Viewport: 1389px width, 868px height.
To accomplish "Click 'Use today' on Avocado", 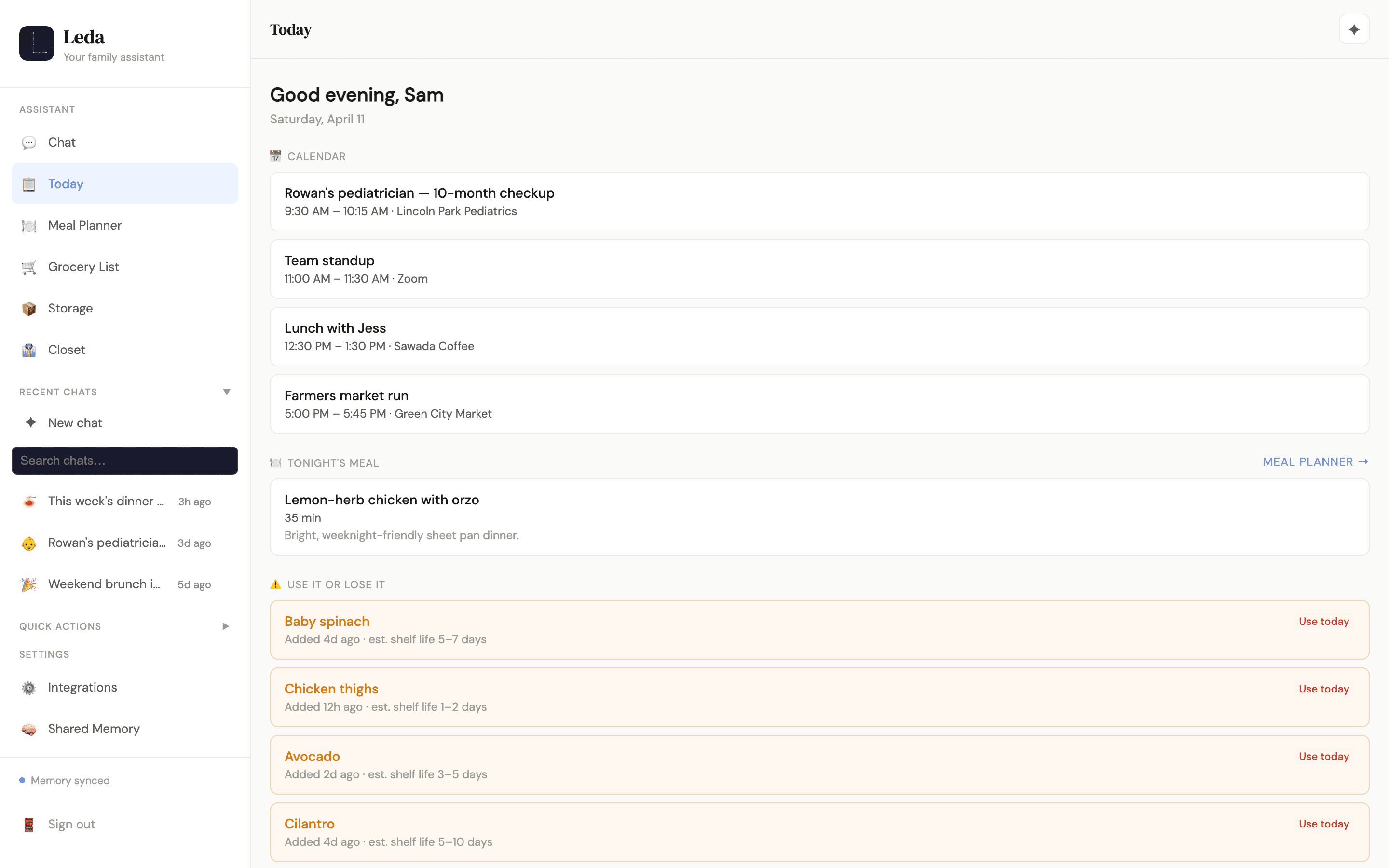I will (1323, 757).
